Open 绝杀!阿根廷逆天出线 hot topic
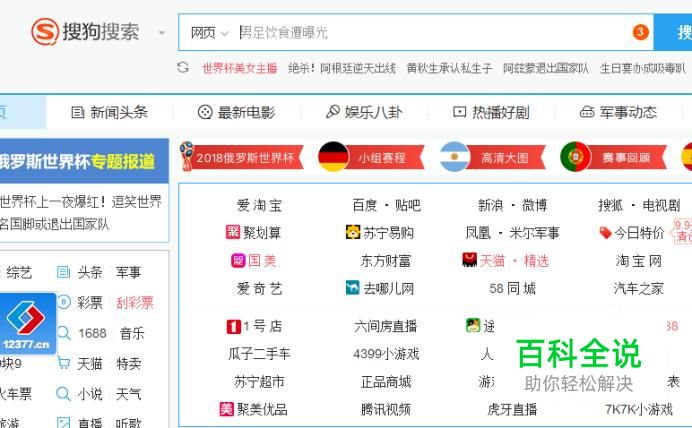692x428 pixels. (x=342, y=68)
